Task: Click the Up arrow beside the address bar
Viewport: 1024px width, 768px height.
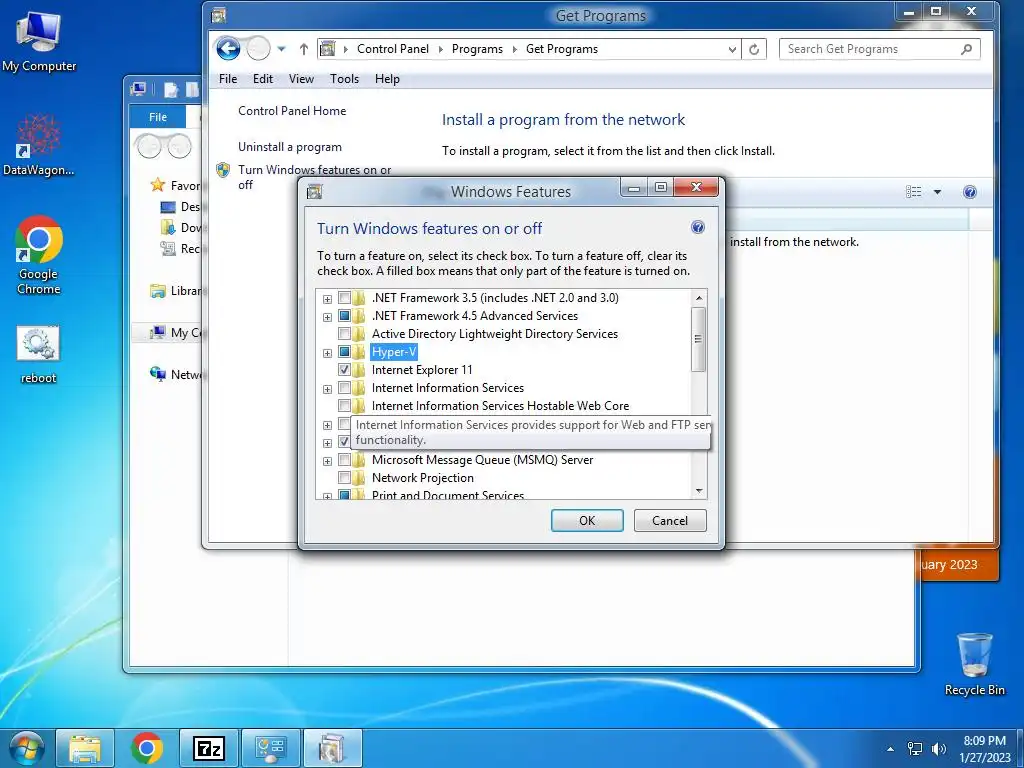Action: point(304,49)
